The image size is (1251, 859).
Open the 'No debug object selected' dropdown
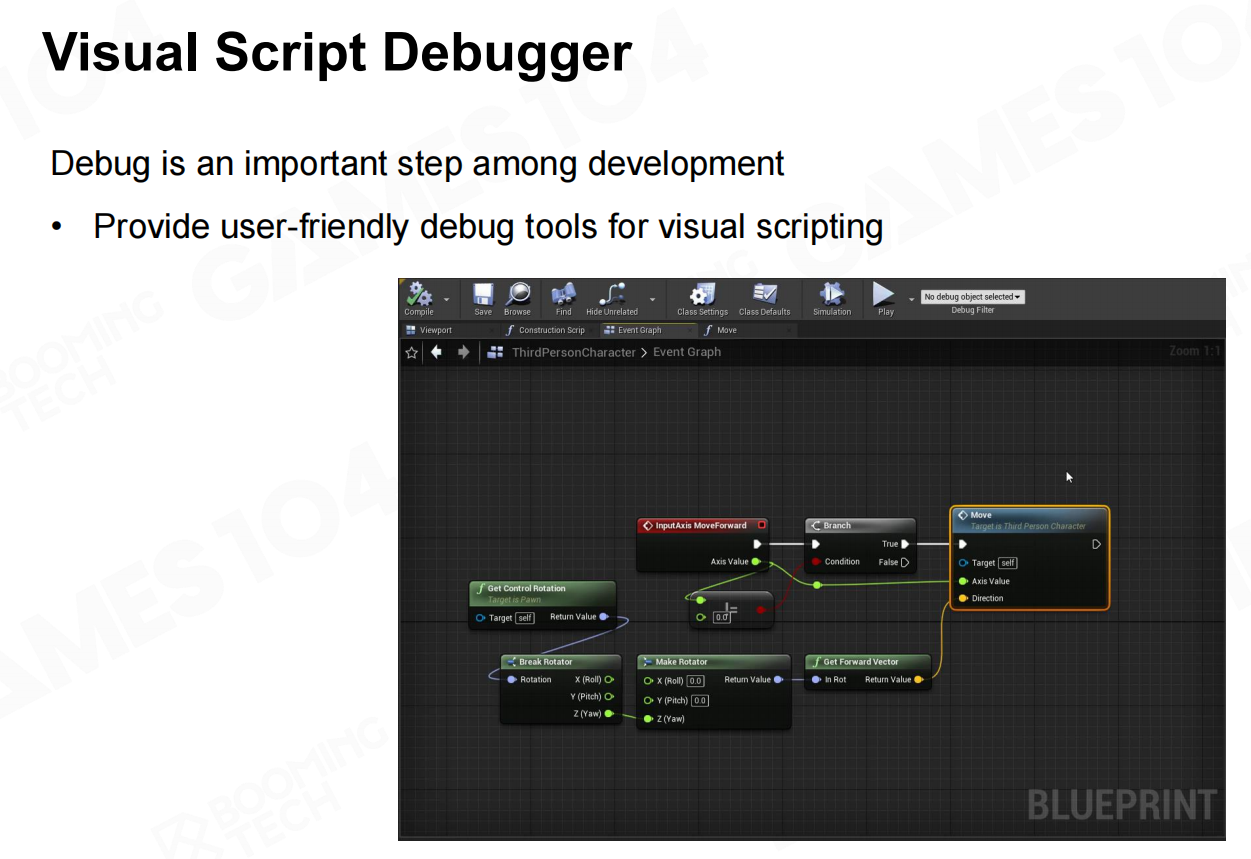click(972, 297)
